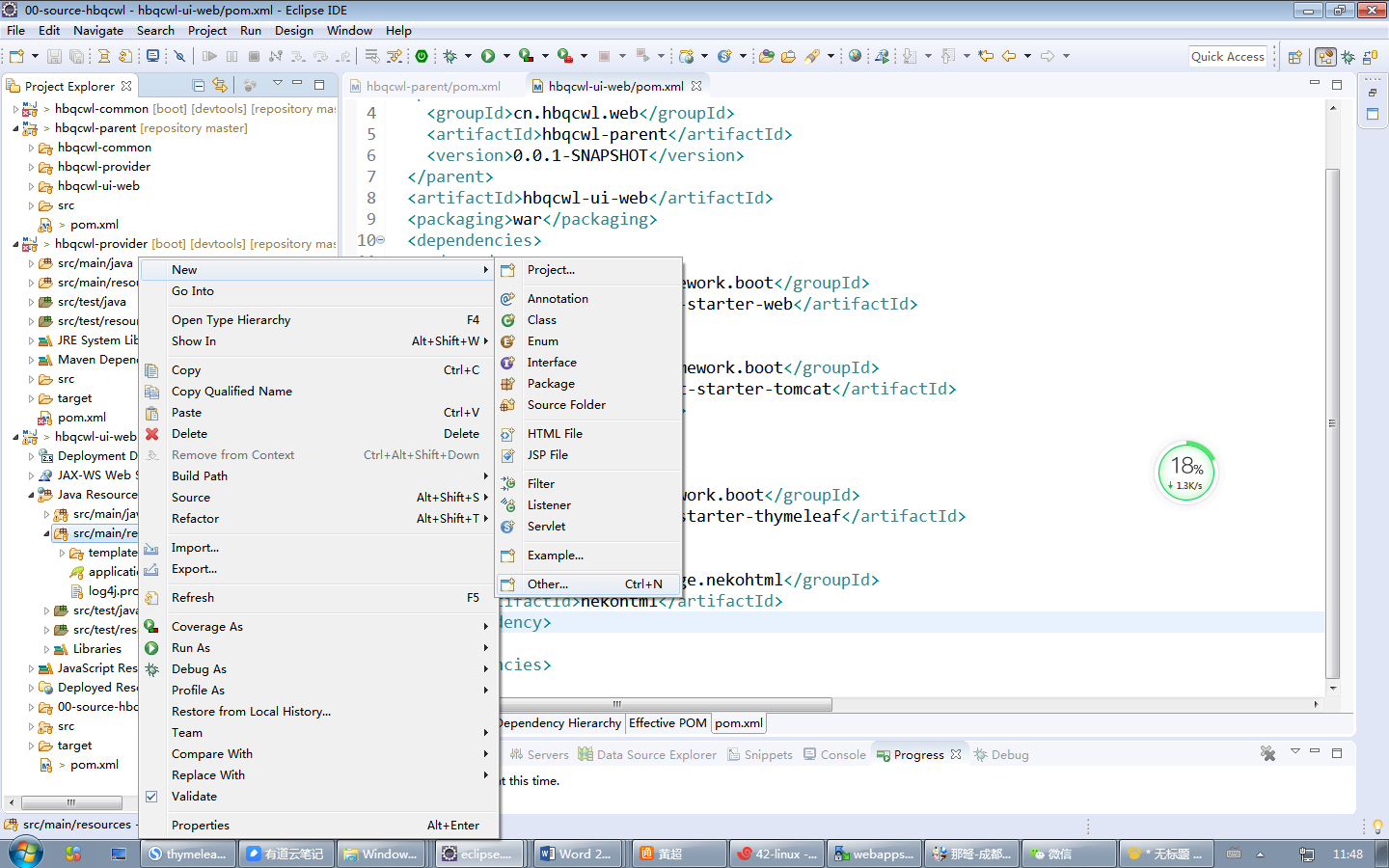The image size is (1389, 868).
Task: Click the Open Perspective icon
Action: [1294, 57]
